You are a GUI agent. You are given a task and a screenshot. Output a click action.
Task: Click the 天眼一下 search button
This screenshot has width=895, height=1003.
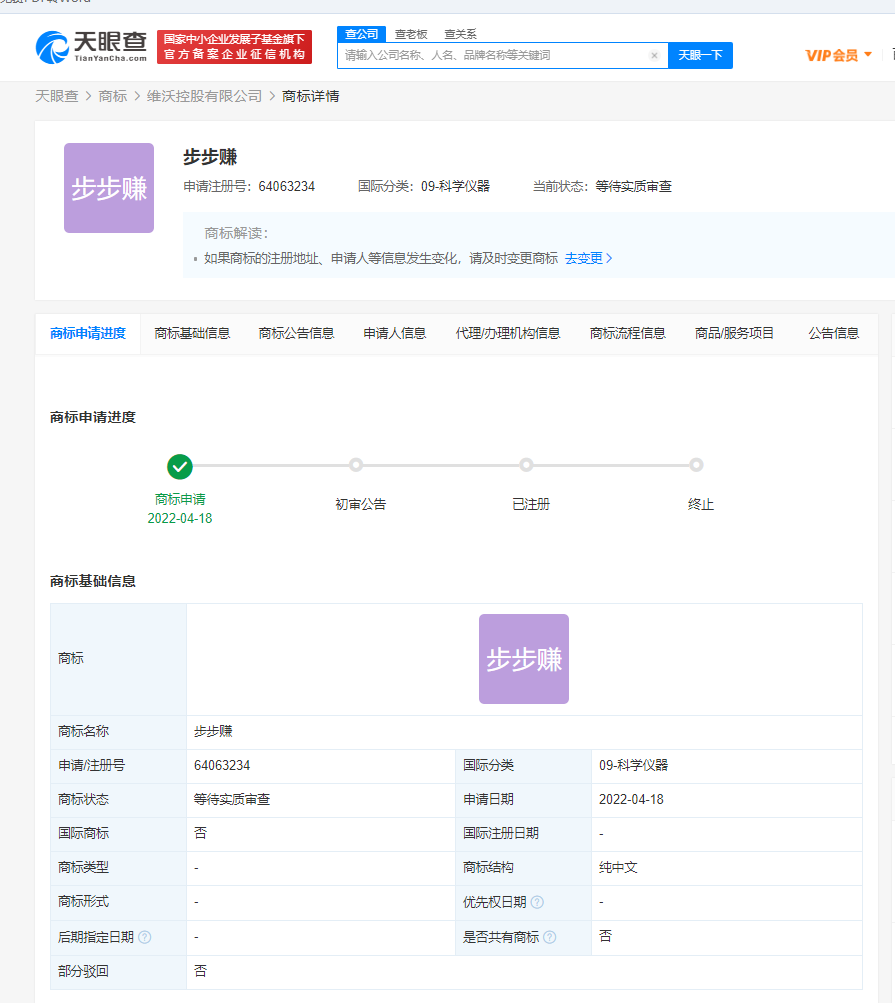[x=700, y=56]
